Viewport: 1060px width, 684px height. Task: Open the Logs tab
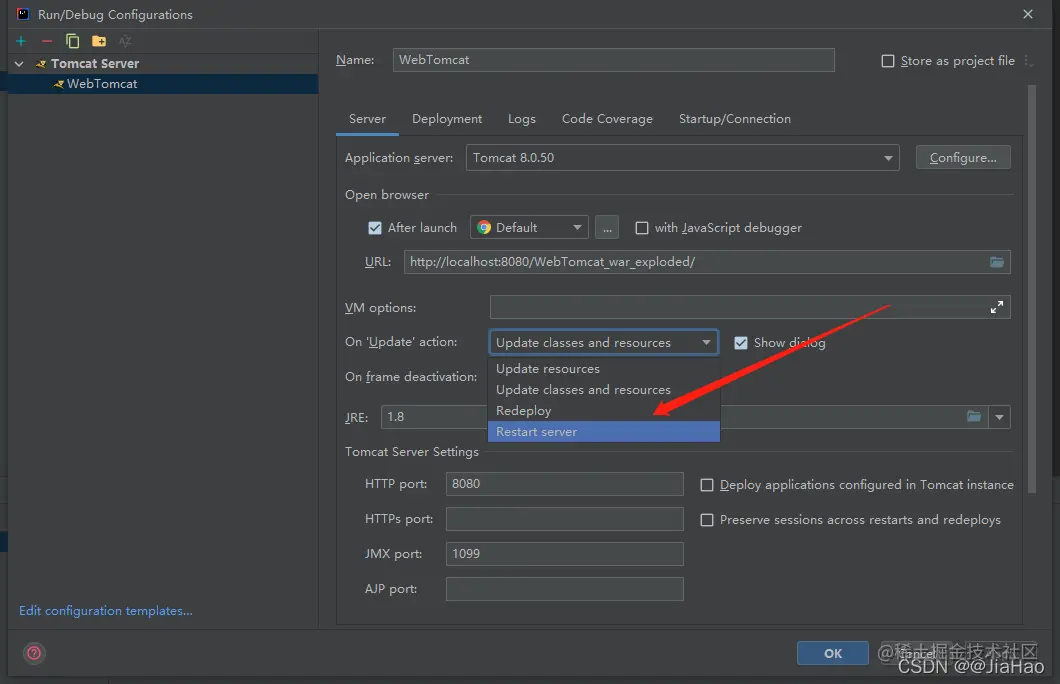click(x=521, y=119)
